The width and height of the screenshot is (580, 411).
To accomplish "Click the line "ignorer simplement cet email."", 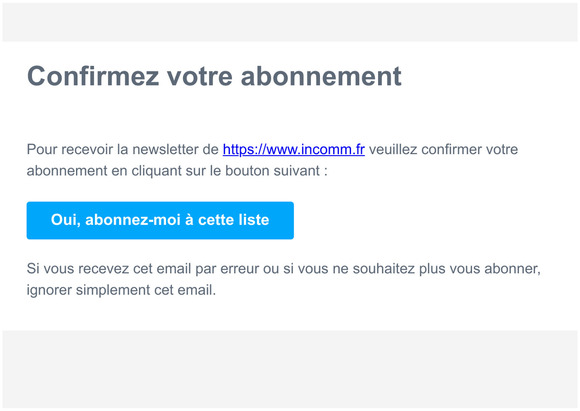I will click(x=121, y=290).
